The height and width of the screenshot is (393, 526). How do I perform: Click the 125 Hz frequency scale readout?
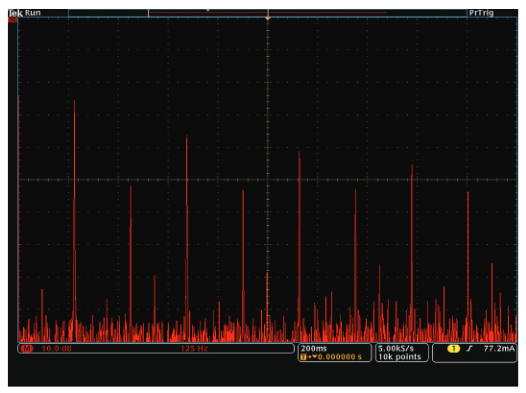pyautogui.click(x=194, y=349)
